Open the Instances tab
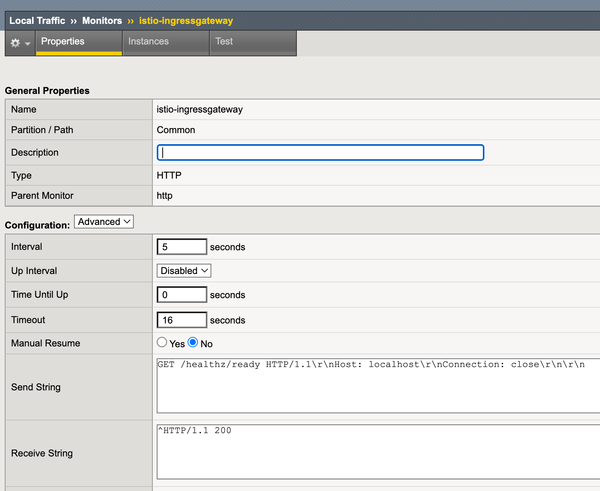The image size is (600, 491). pyautogui.click(x=148, y=42)
